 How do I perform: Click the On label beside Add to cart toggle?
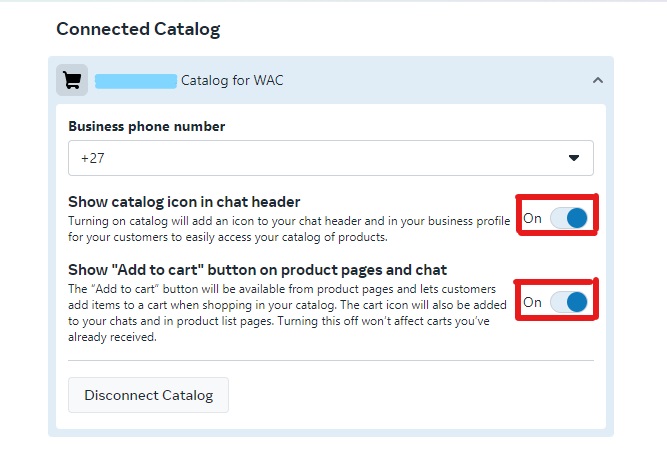tap(532, 302)
